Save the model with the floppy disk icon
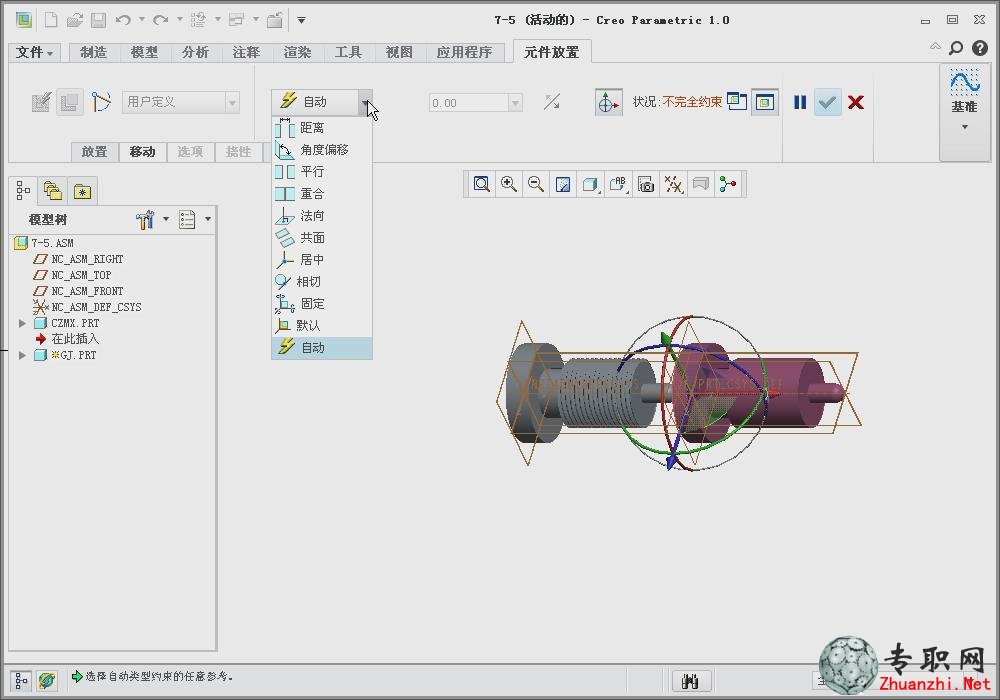Viewport: 1000px width, 700px height. tap(98, 20)
